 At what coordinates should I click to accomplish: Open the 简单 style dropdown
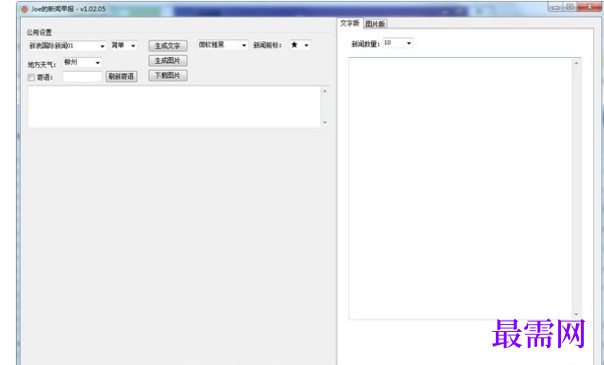point(124,45)
